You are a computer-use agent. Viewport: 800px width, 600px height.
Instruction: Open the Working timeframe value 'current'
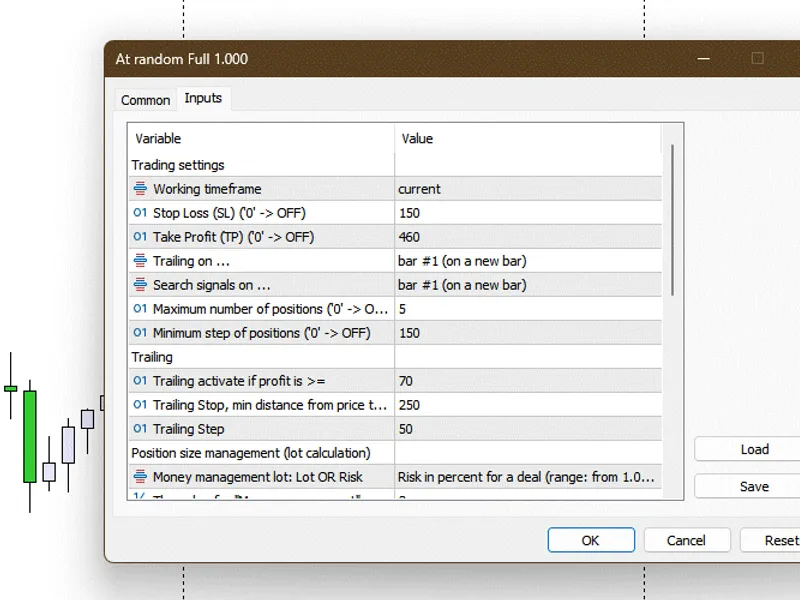528,189
